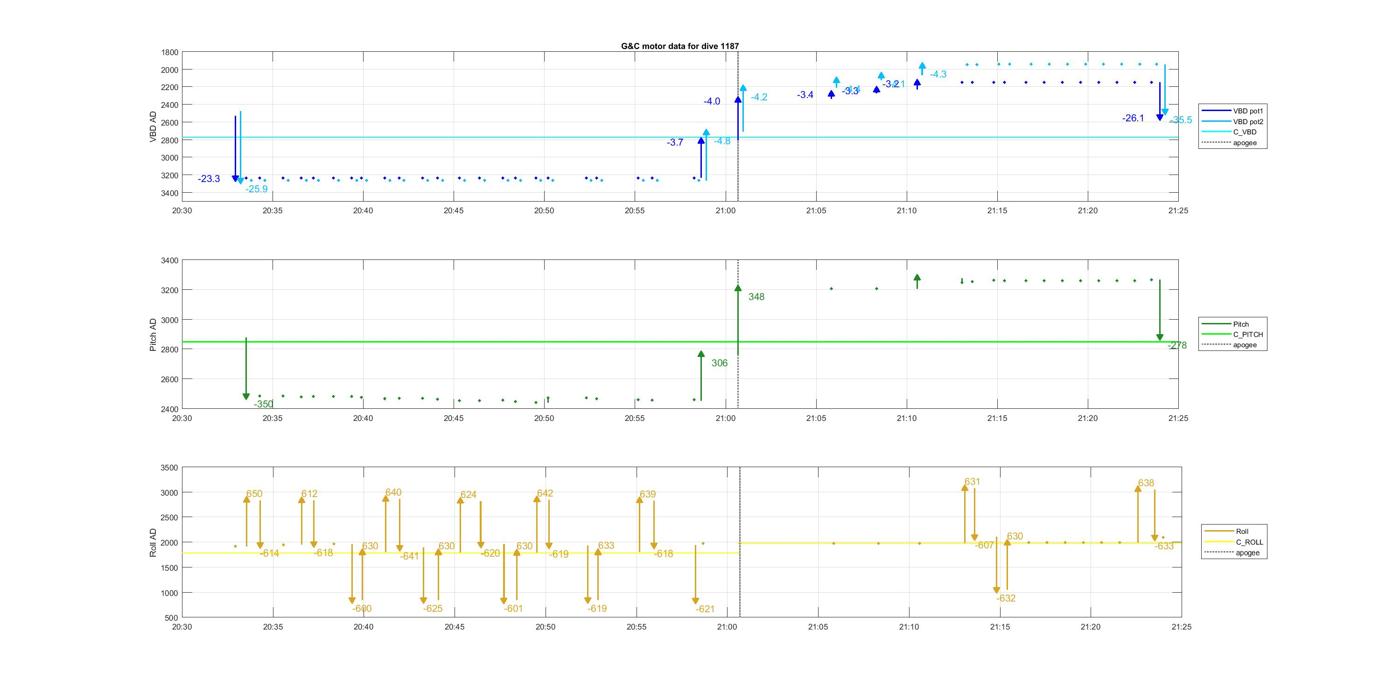Click the '-620' roll data label
This screenshot has height=693, width=1400.
pyautogui.click(x=490, y=554)
